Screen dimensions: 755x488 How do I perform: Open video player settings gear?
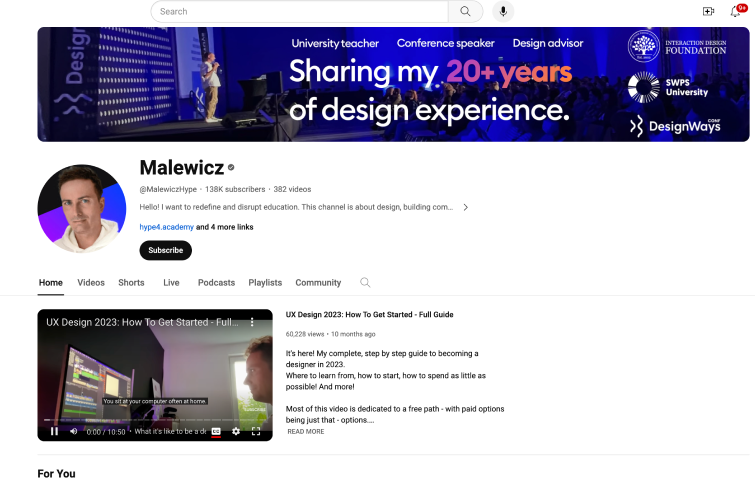[236, 431]
